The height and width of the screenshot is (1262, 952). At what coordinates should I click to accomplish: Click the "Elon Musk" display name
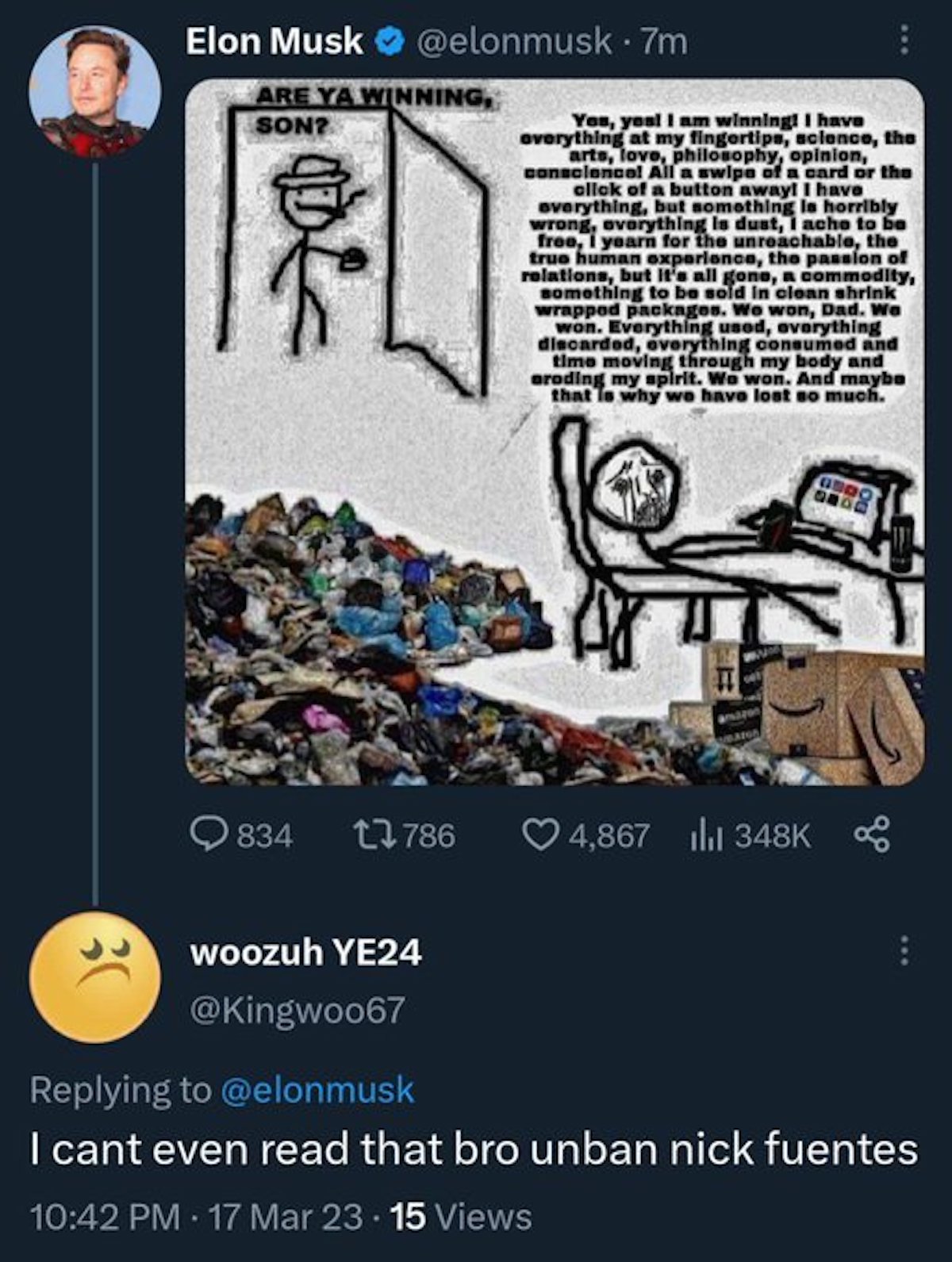point(274,42)
